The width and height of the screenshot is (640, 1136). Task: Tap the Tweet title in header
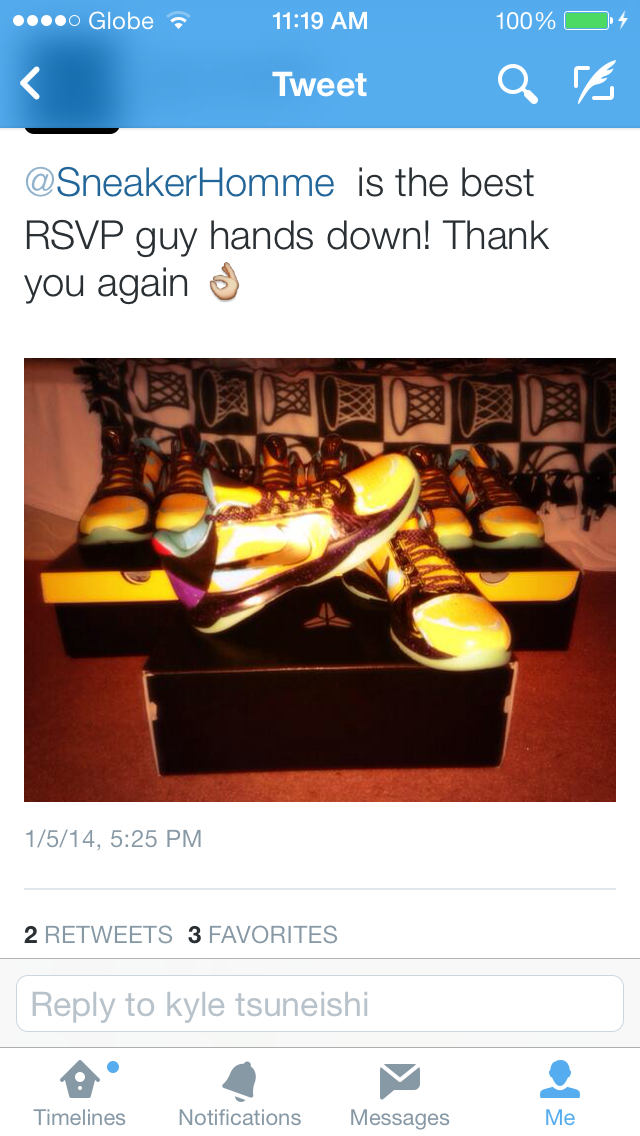pos(320,84)
